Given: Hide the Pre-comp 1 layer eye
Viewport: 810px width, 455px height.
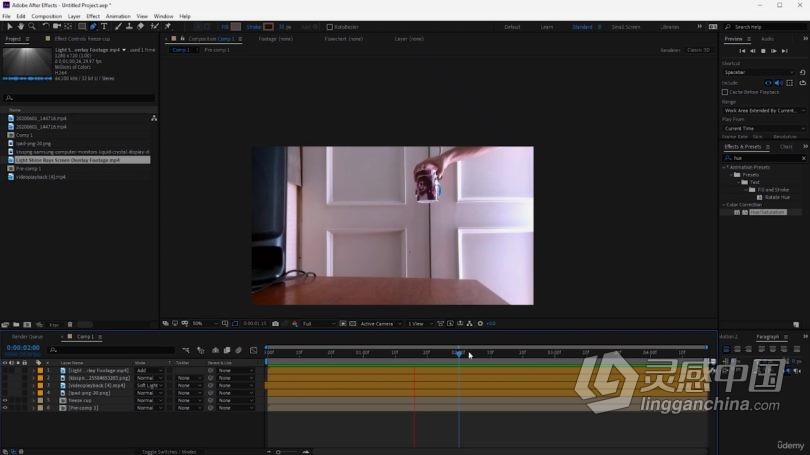Looking at the screenshot, I should click(x=5, y=408).
